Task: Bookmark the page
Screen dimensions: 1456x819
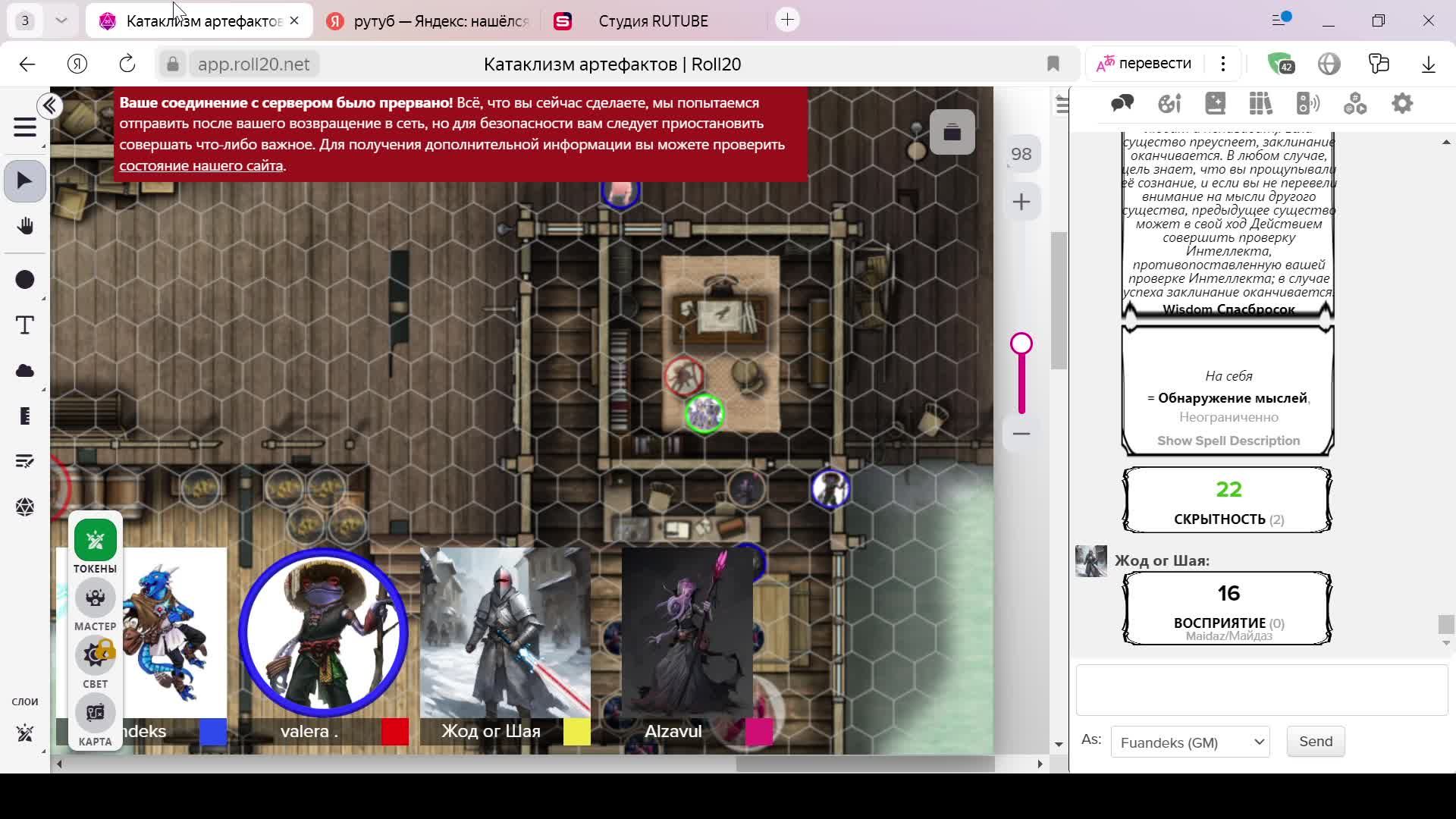Action: point(1053,64)
